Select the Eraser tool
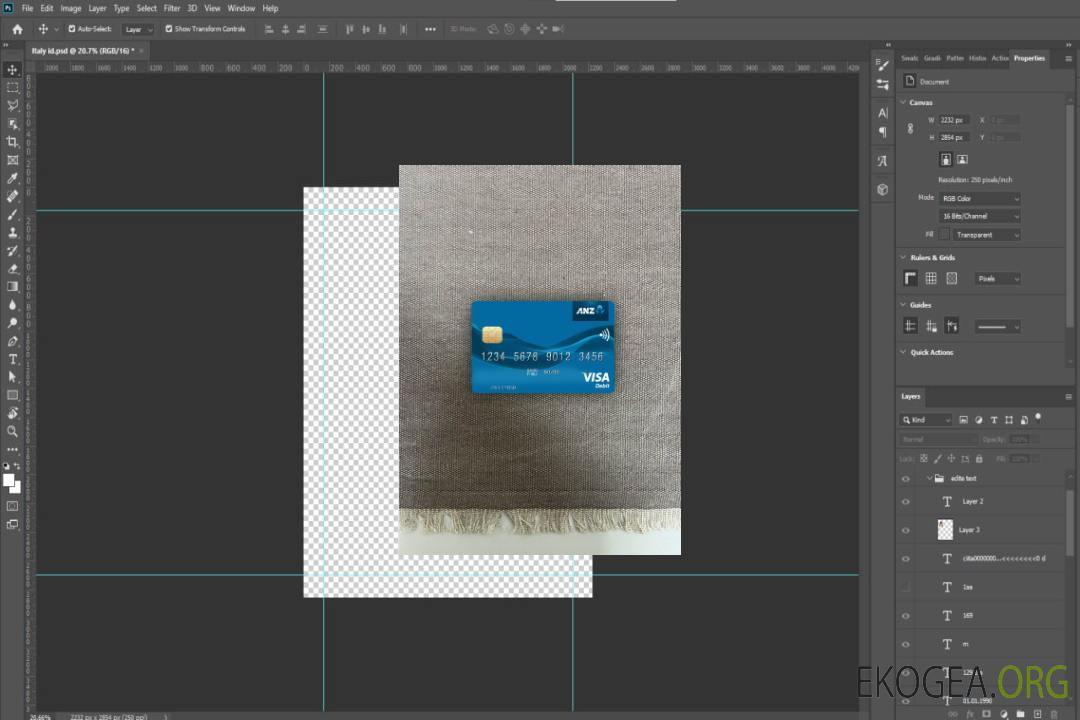Image resolution: width=1080 pixels, height=720 pixels. click(x=12, y=269)
